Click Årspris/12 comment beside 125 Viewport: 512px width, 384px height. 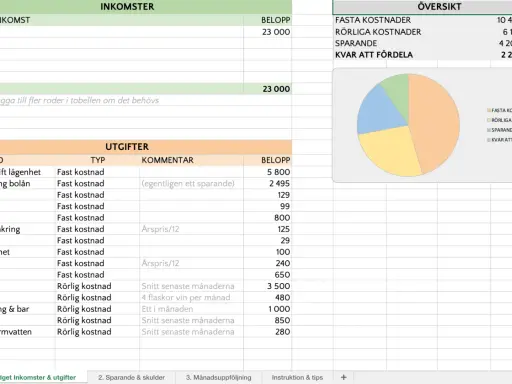click(160, 229)
